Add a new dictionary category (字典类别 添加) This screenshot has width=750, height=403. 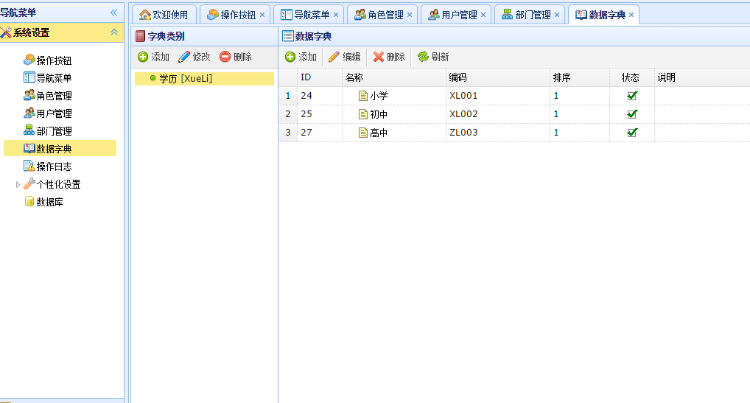[x=154, y=57]
